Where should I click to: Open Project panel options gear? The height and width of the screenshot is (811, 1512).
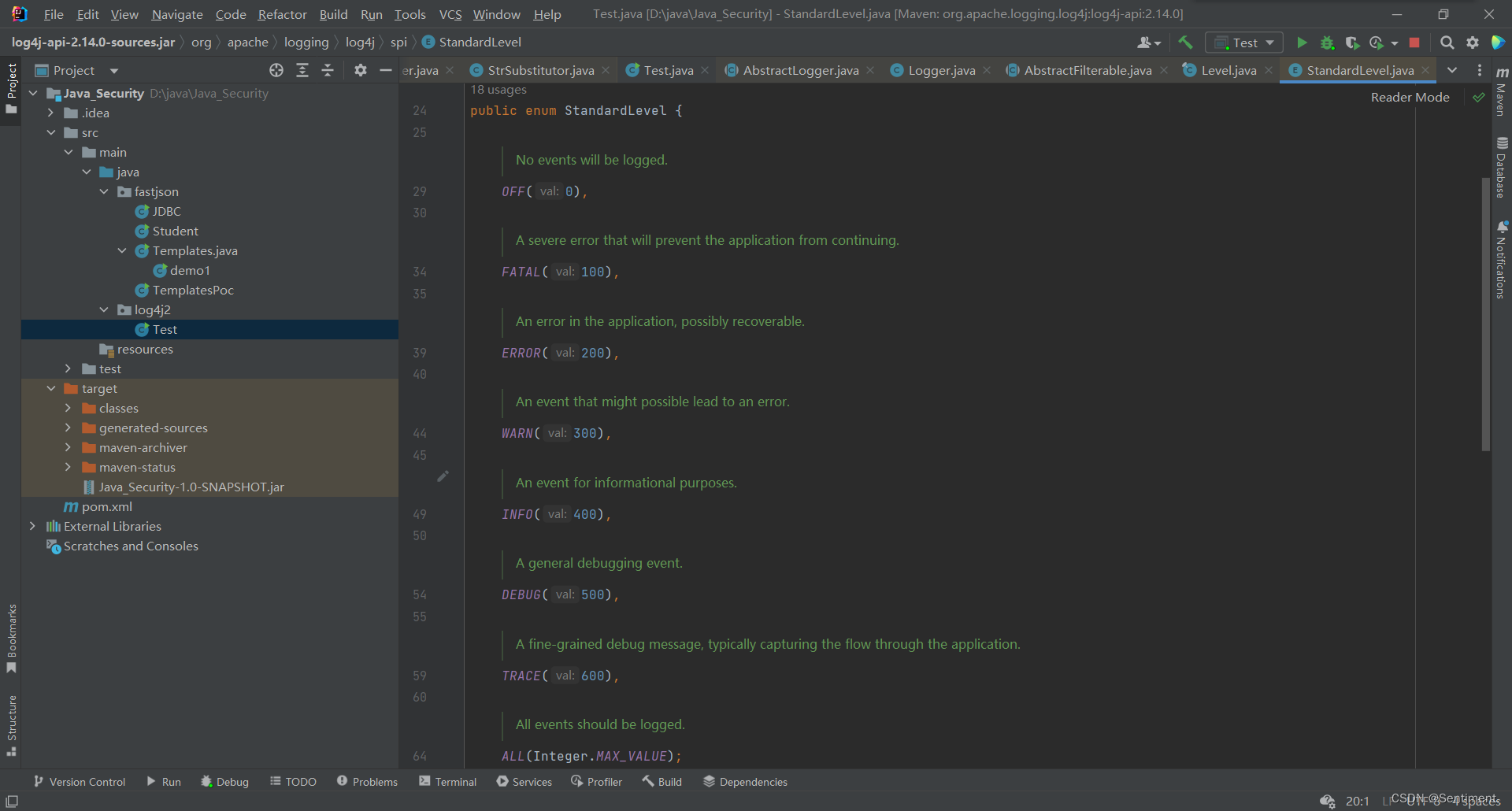pyautogui.click(x=361, y=70)
